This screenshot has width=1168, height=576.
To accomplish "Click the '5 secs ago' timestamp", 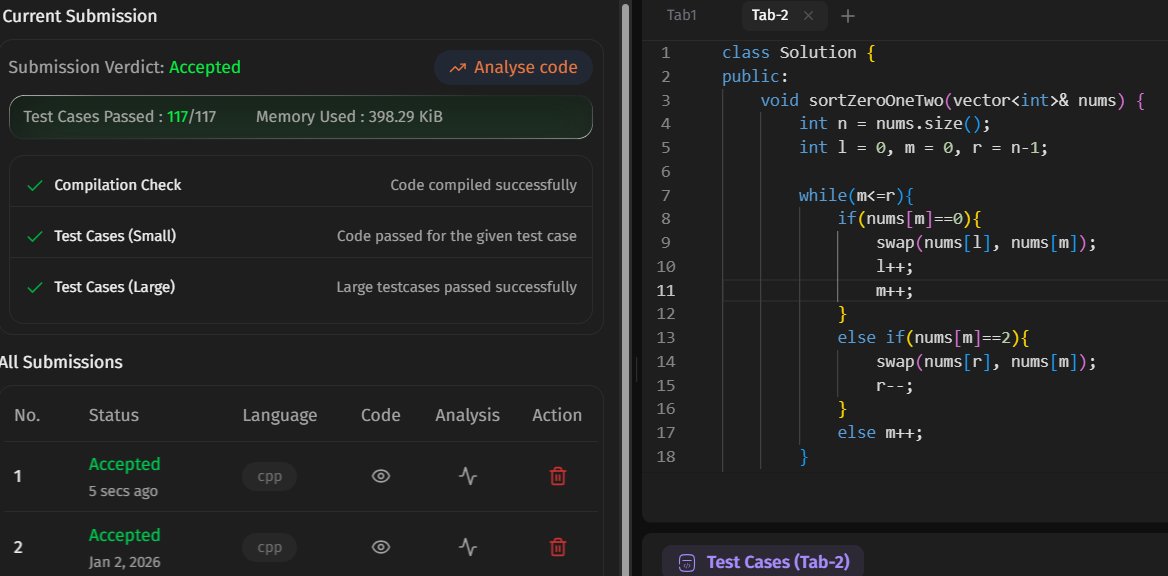I will coord(123,492).
